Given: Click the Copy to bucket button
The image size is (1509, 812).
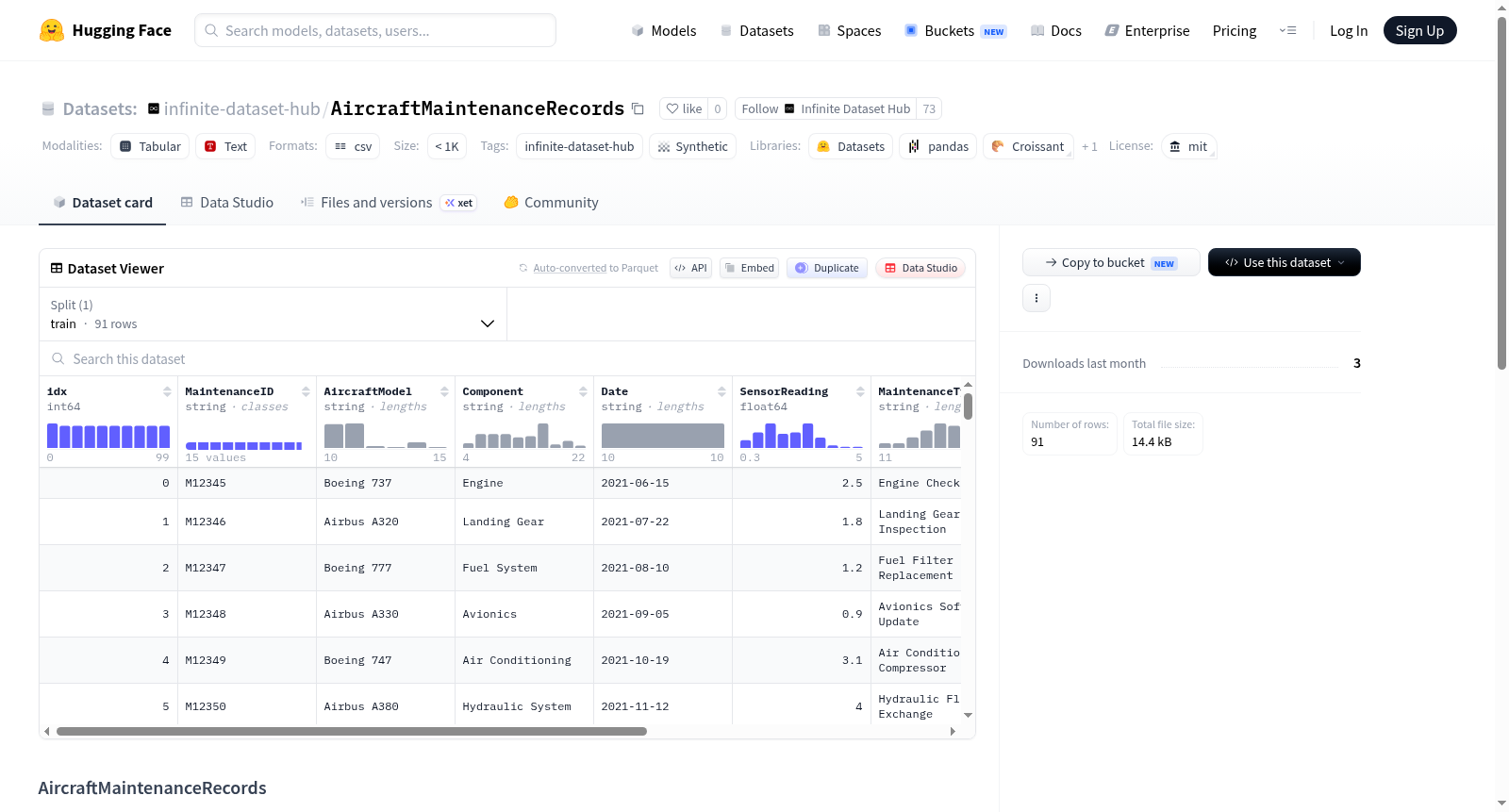Looking at the screenshot, I should pos(1111,262).
